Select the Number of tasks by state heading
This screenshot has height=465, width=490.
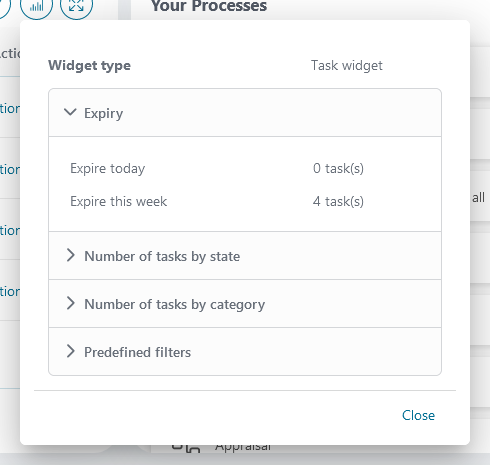click(162, 256)
